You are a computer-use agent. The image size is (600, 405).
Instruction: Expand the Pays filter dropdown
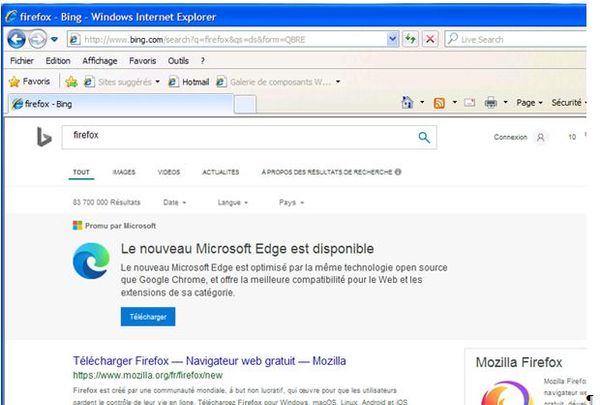point(291,202)
